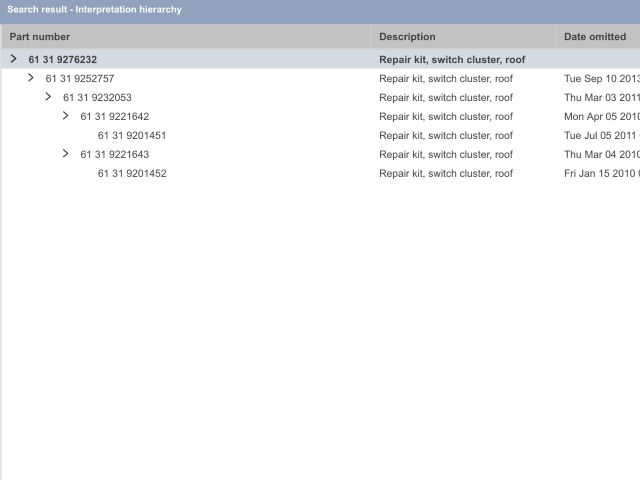Viewport: 640px width, 480px height.
Task: Click description of the 61 31 9276232 row
Action: (x=452, y=60)
